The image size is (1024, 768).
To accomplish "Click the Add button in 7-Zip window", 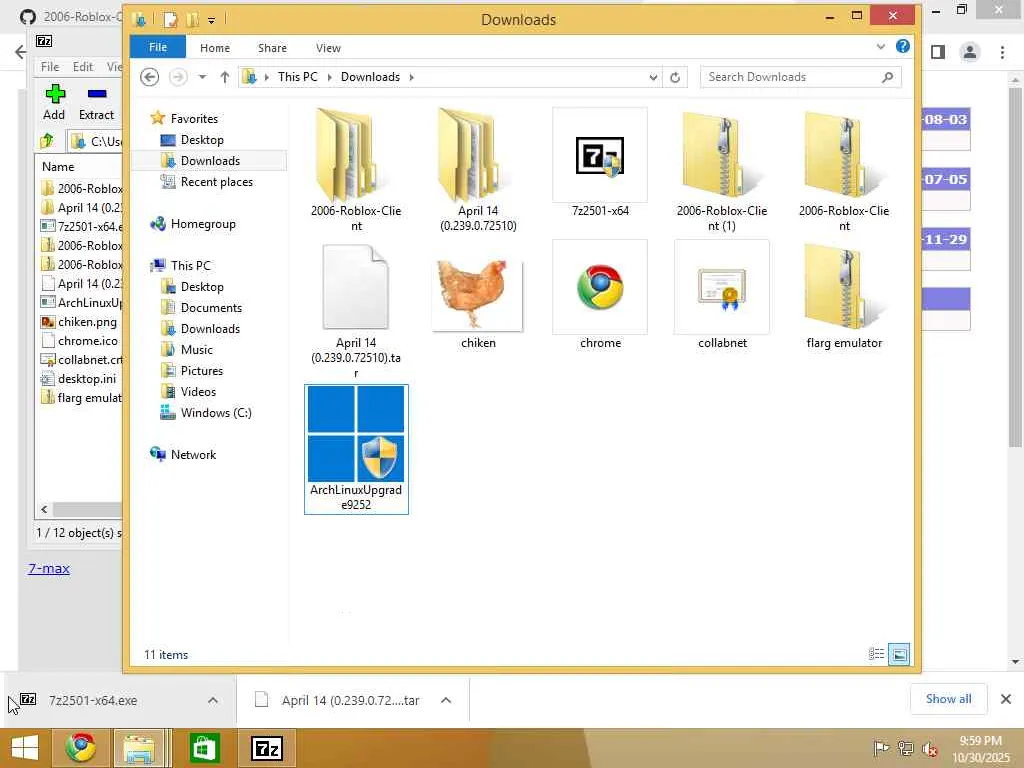I will (x=54, y=103).
